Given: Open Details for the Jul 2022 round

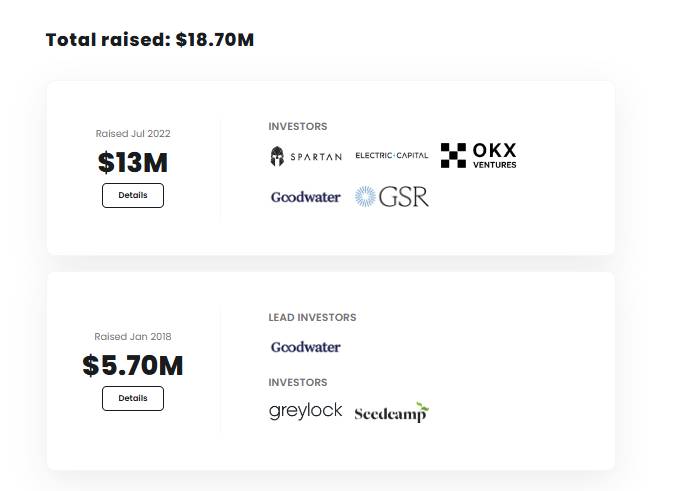Looking at the screenshot, I should point(133,195).
